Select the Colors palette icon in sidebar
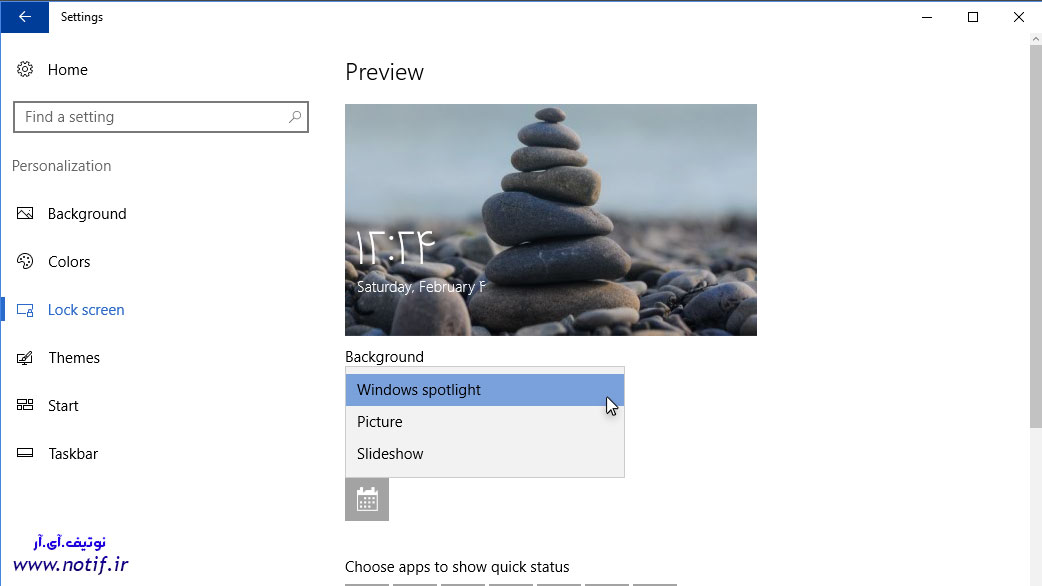 click(x=26, y=262)
